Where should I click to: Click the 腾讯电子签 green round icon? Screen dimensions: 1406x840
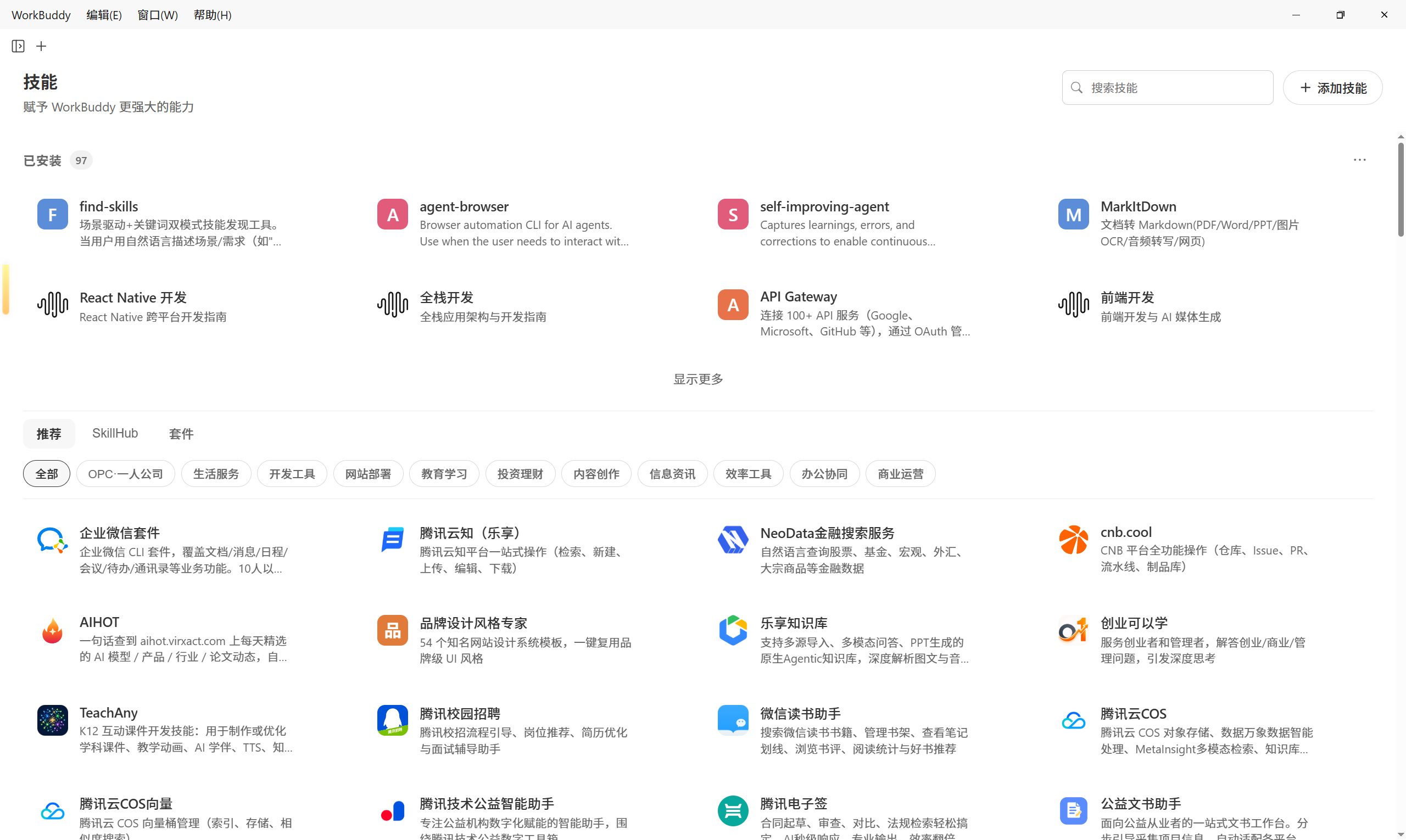733,810
